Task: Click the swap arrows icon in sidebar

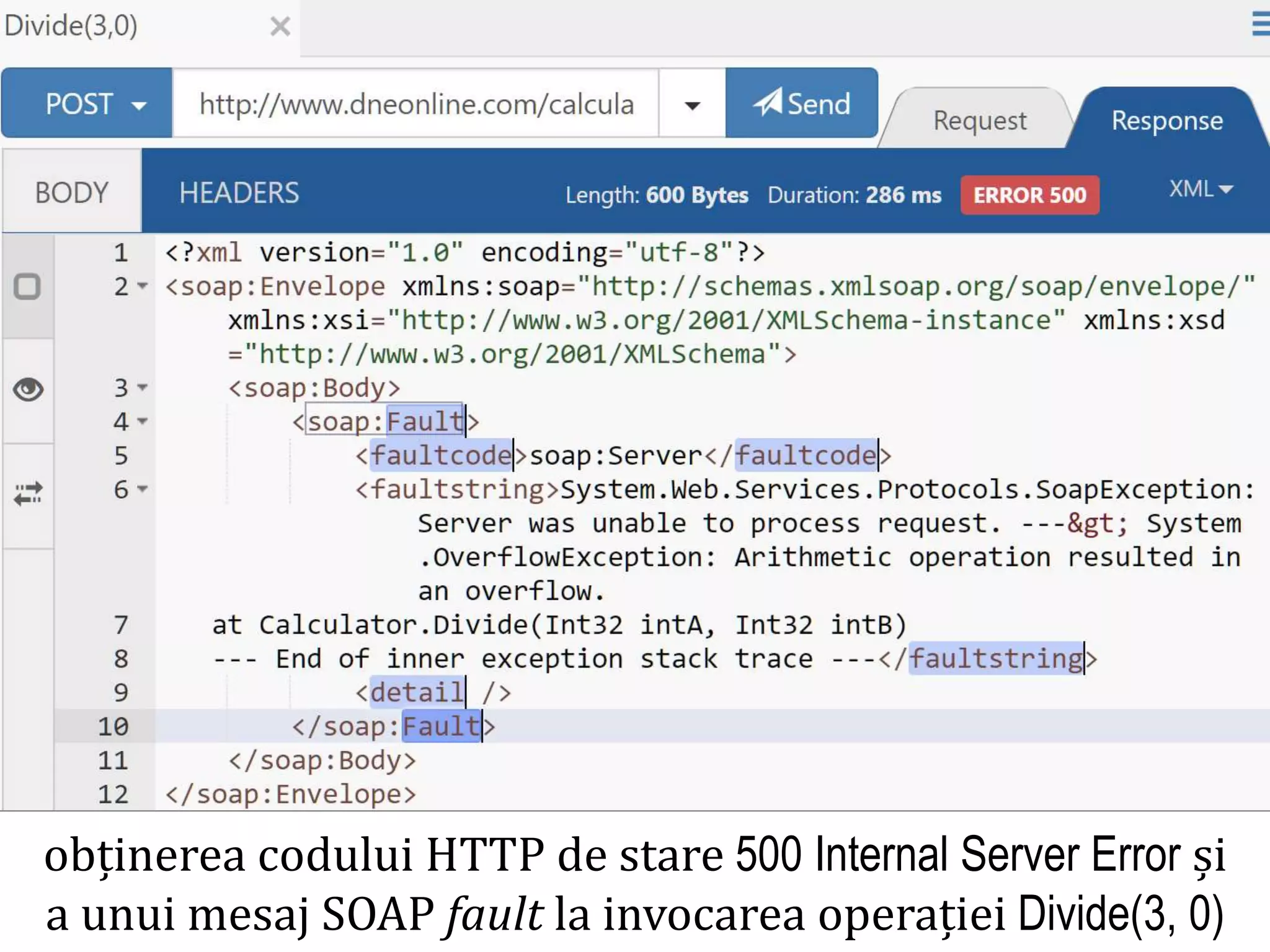Action: click(x=28, y=493)
